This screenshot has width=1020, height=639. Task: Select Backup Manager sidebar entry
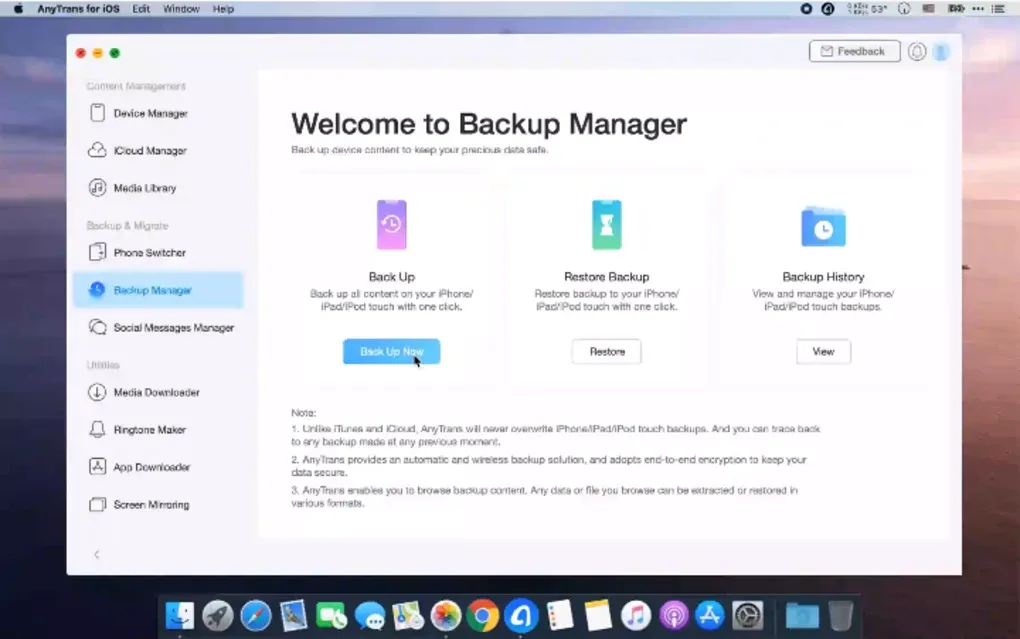157,290
